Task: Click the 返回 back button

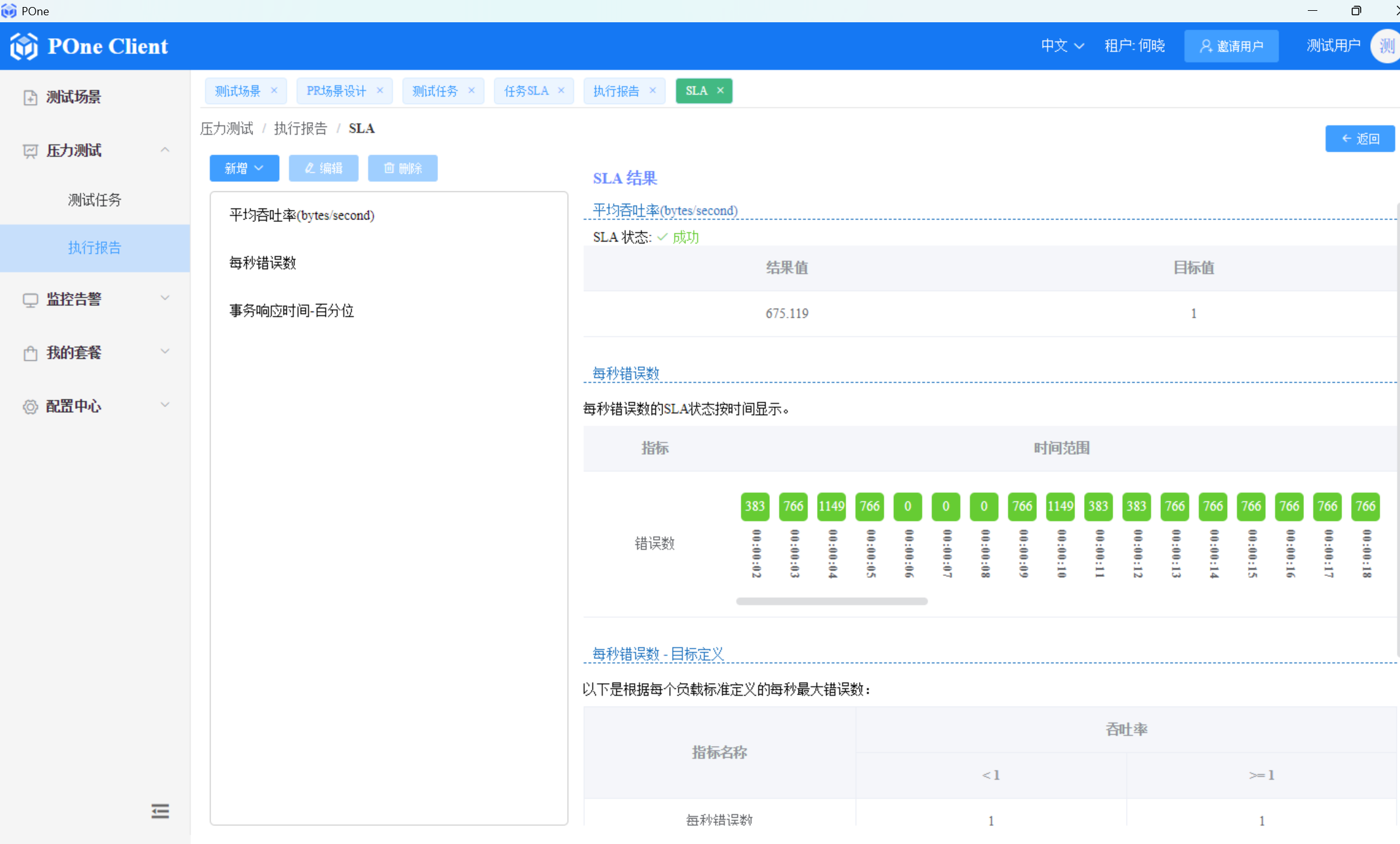Action: [x=1360, y=139]
